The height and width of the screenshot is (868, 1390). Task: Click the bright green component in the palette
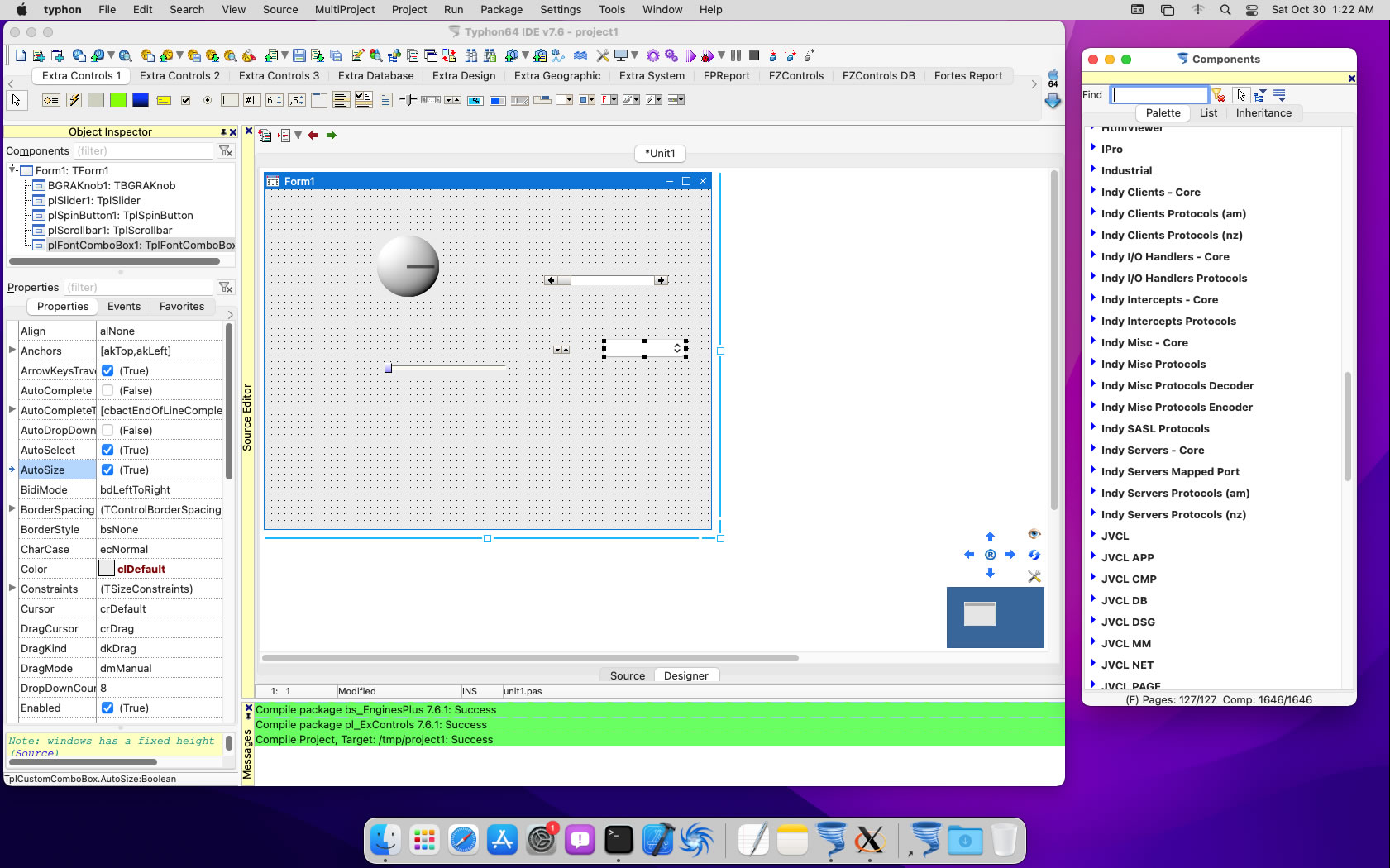pos(118,100)
